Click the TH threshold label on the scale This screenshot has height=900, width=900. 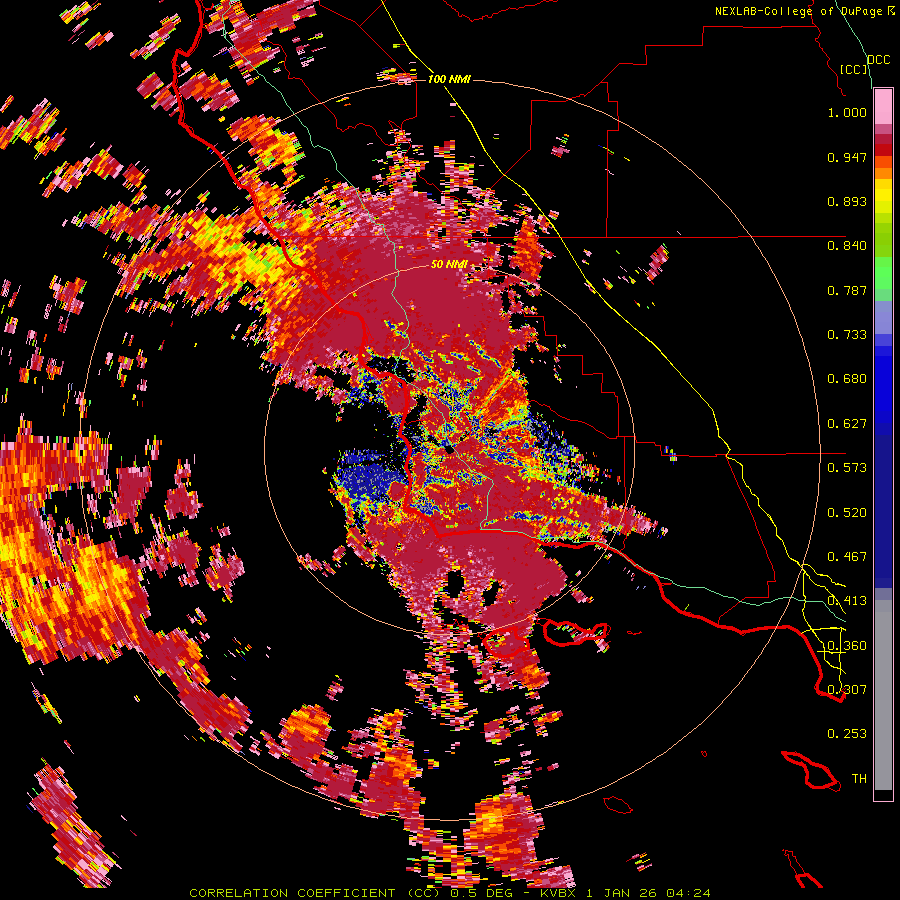coord(859,779)
